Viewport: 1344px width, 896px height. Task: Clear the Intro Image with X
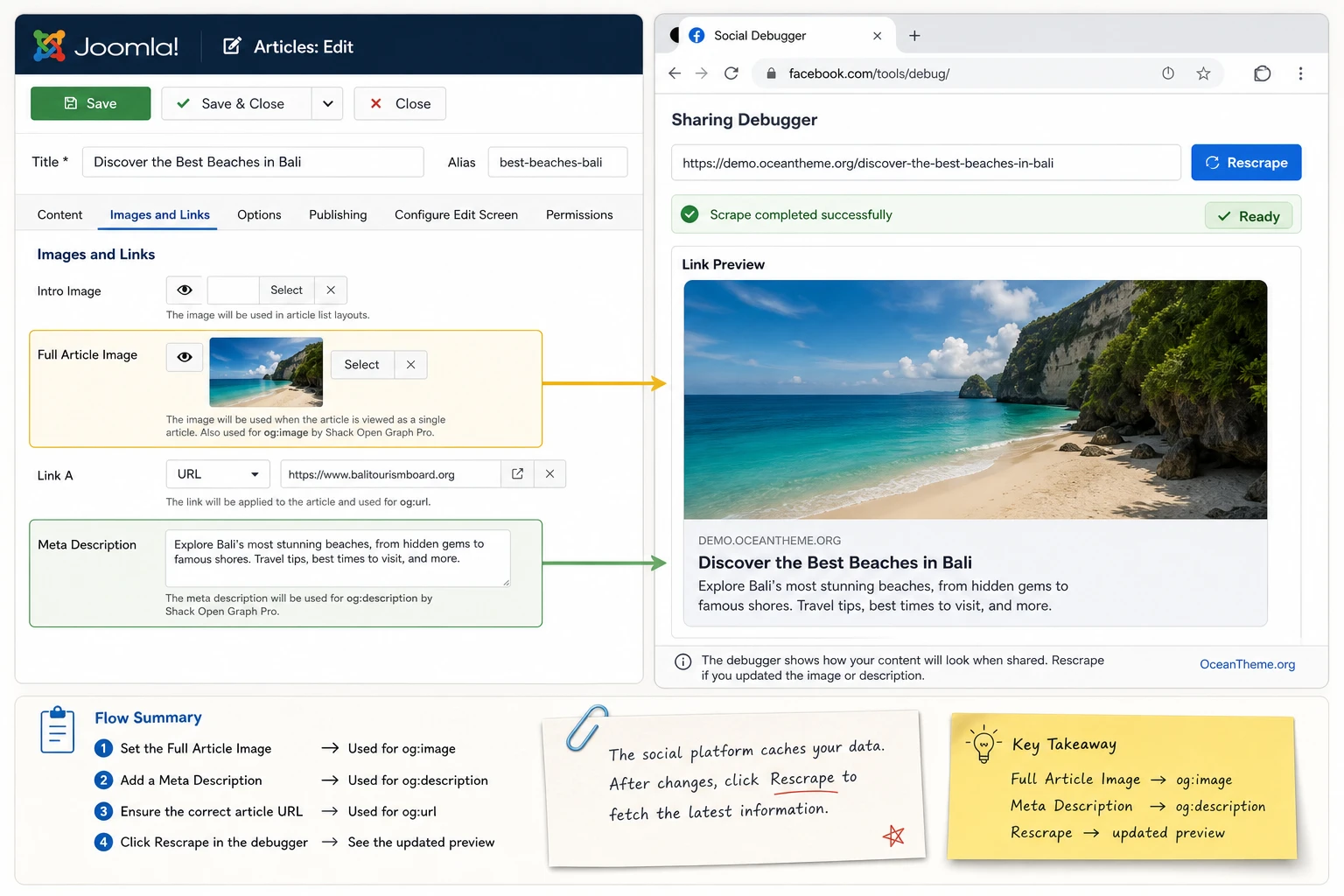coord(331,290)
